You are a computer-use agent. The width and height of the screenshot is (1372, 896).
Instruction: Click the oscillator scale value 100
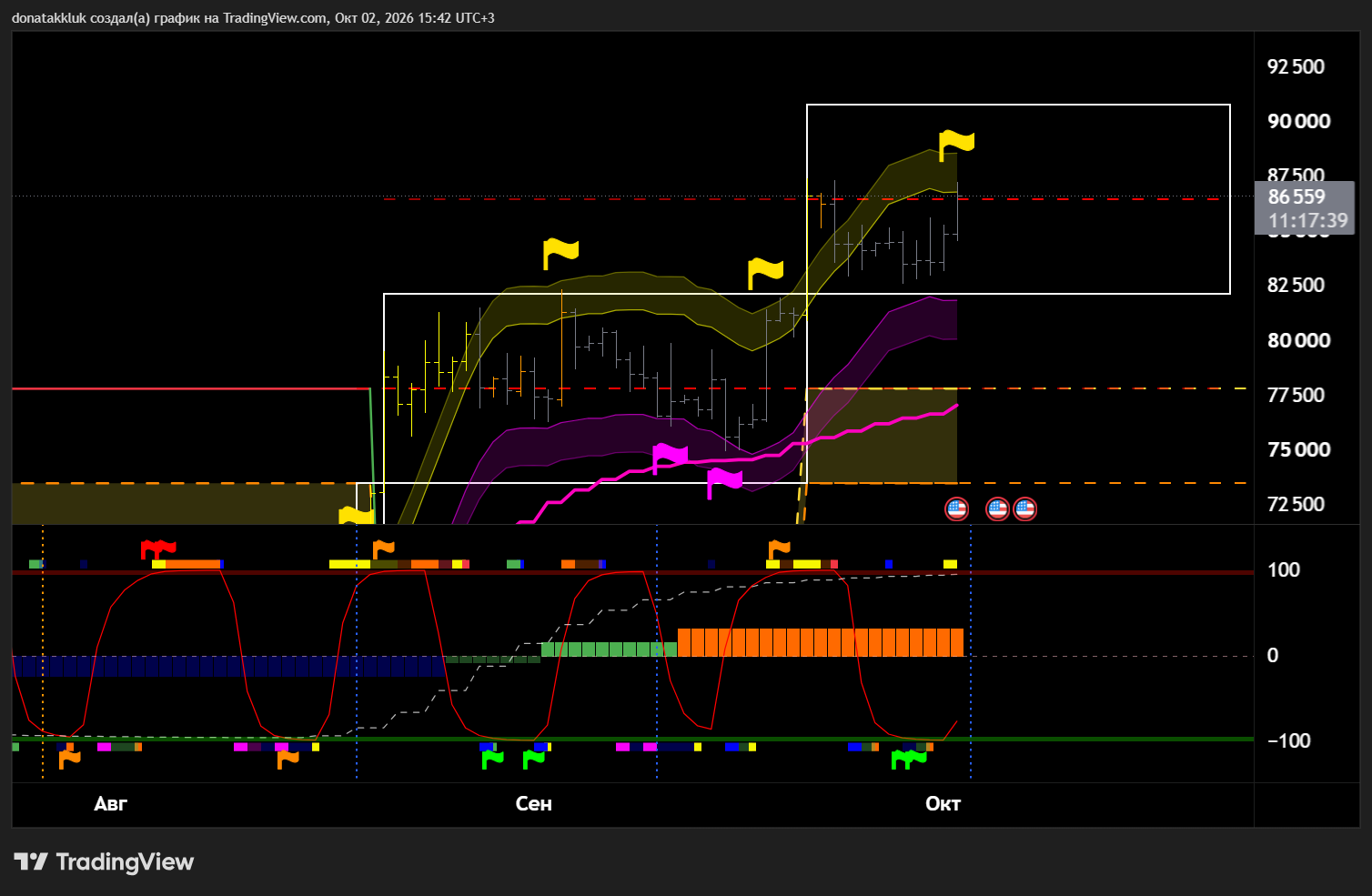click(1284, 569)
